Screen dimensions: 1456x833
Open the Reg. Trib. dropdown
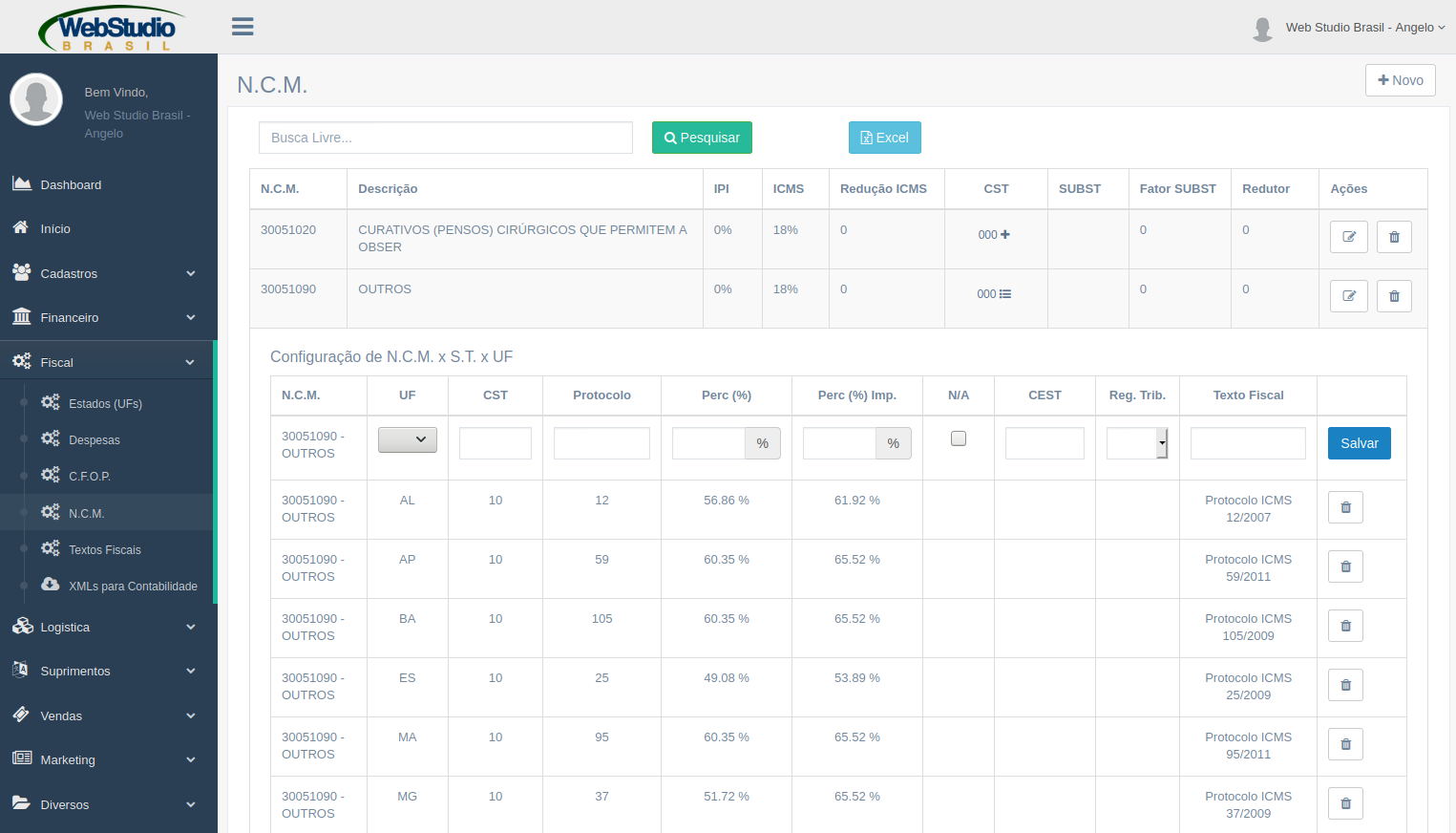[1137, 443]
